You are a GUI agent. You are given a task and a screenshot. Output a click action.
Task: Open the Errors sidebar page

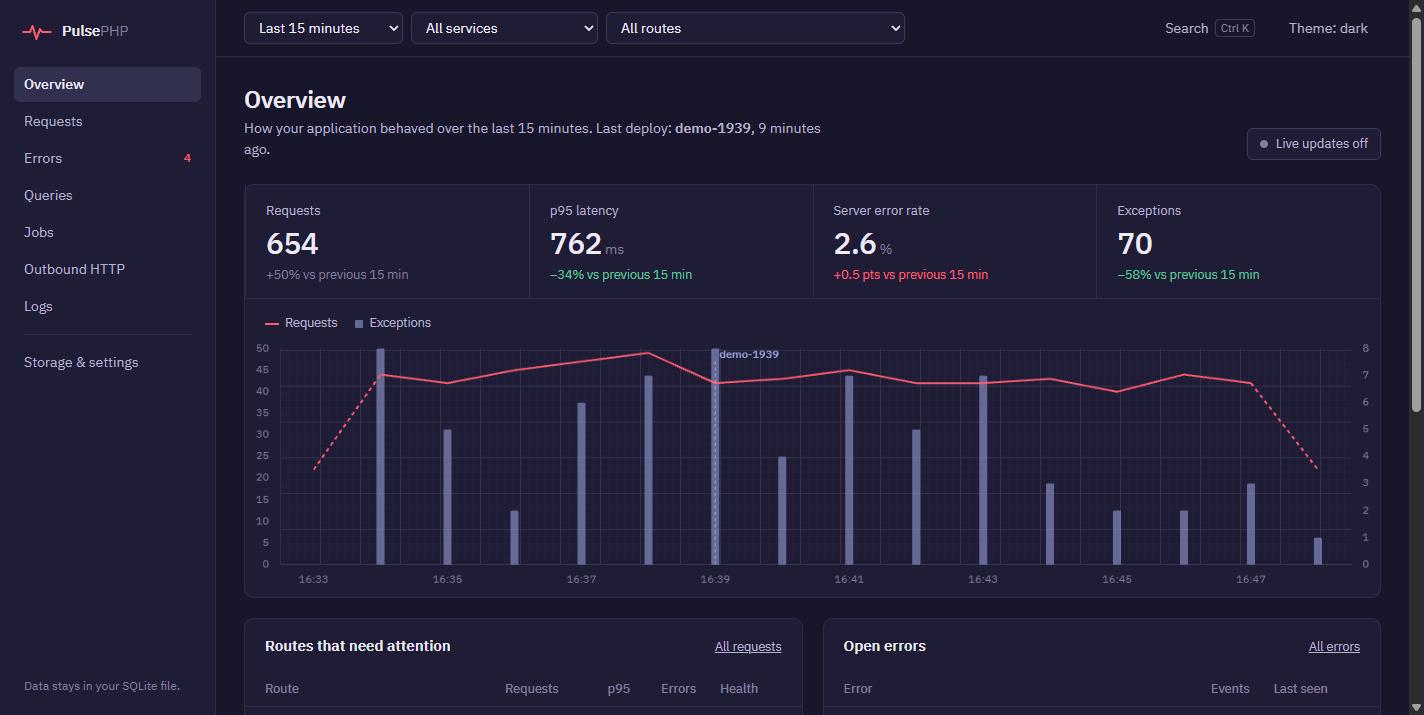107,158
